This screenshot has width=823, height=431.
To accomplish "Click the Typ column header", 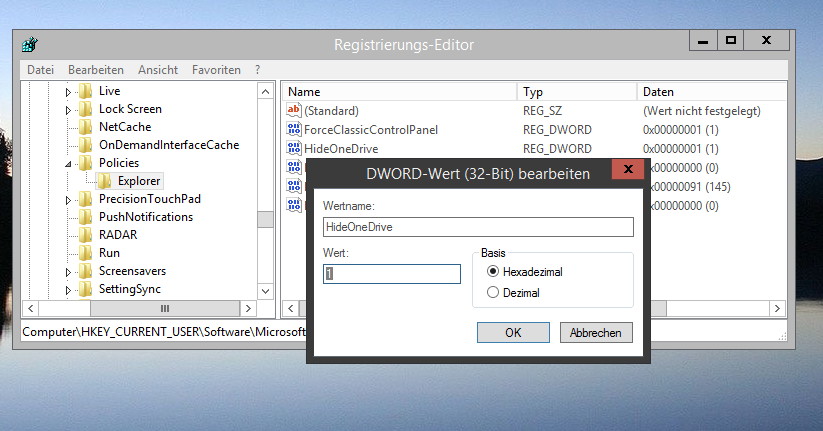I will [576, 92].
